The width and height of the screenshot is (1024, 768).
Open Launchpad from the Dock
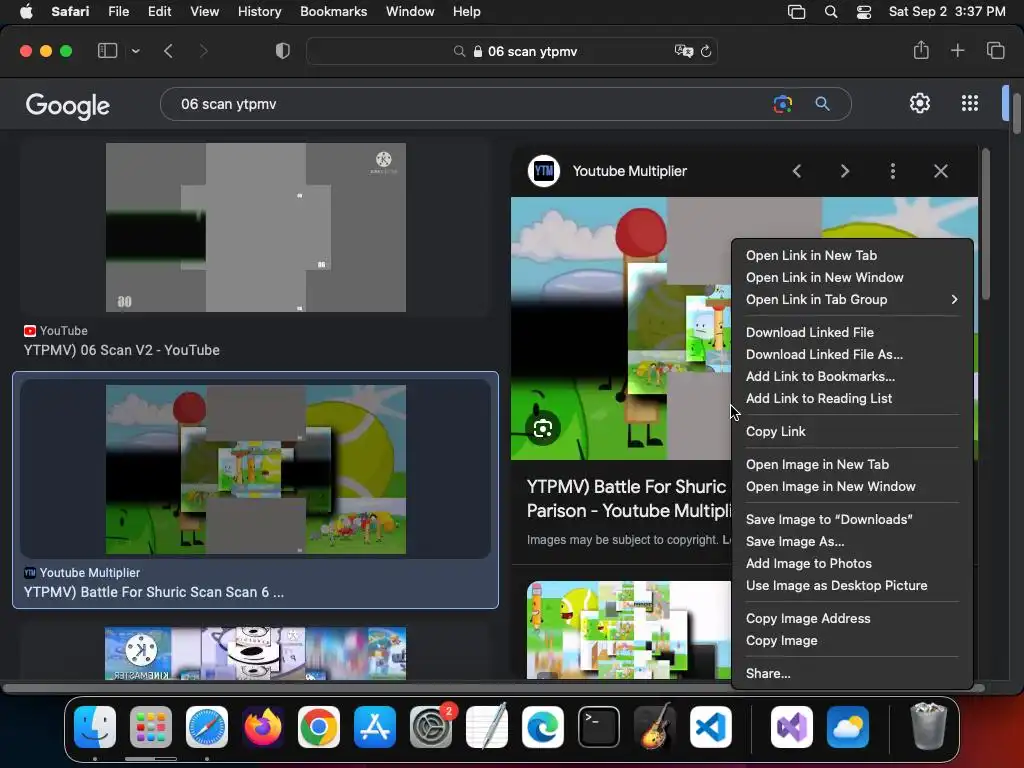[x=151, y=727]
